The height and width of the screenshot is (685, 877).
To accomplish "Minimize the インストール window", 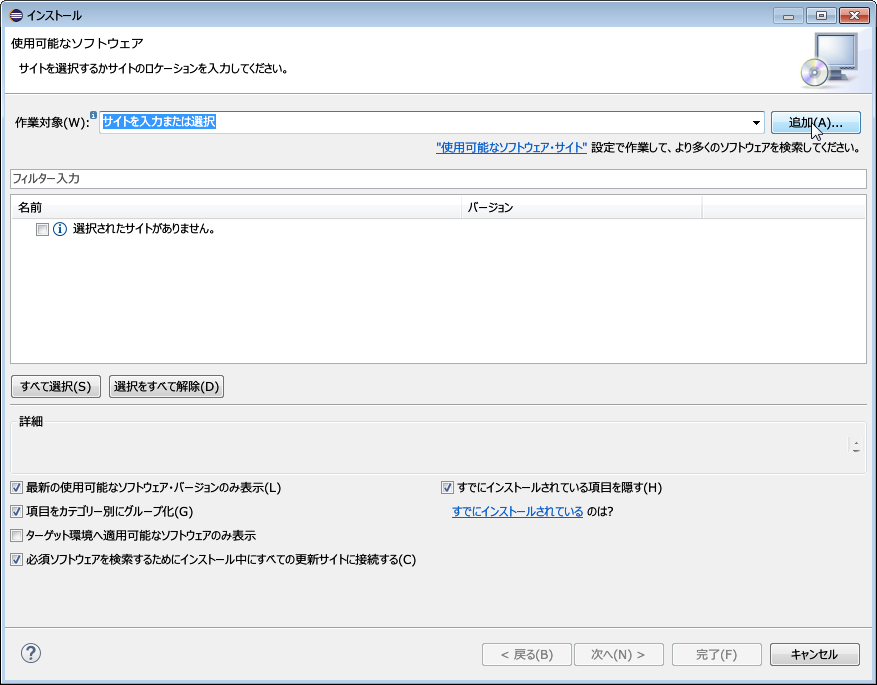I will 789,16.
